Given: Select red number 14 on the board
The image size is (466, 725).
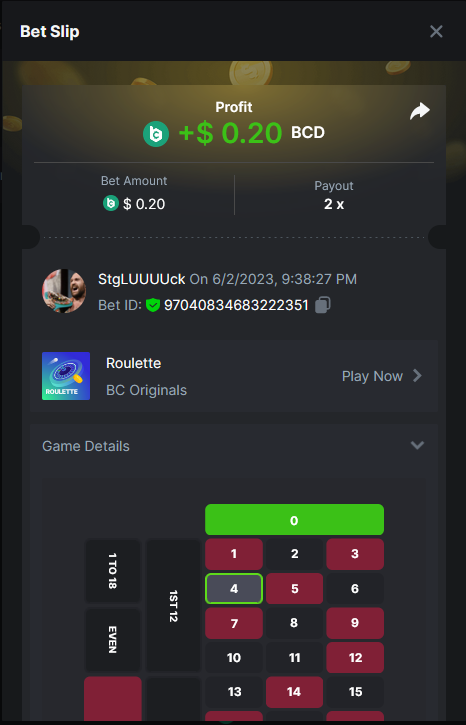Looking at the screenshot, I should 294,692.
